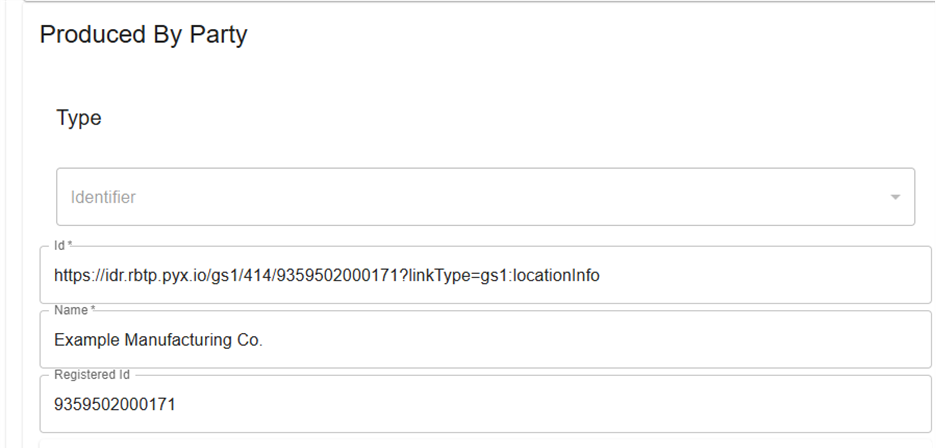Click the Id* field label

(x=63, y=245)
